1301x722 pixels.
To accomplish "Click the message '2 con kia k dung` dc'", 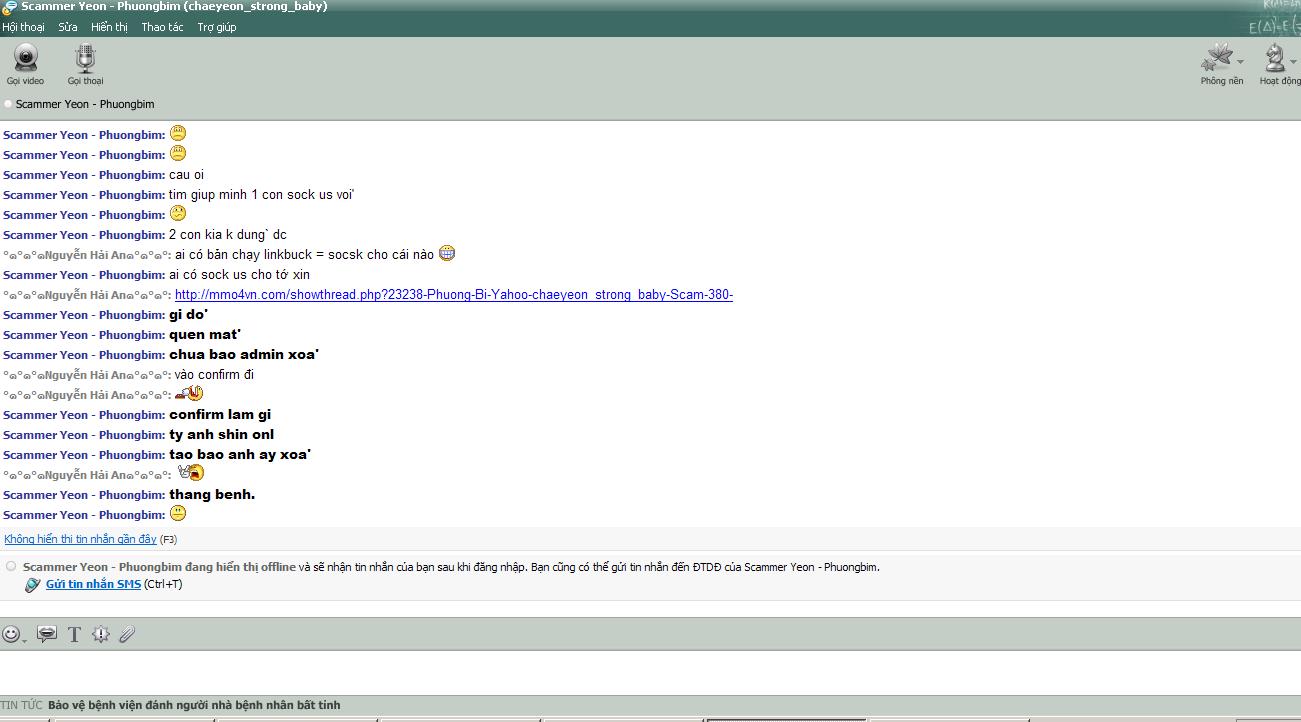I will click(228, 235).
